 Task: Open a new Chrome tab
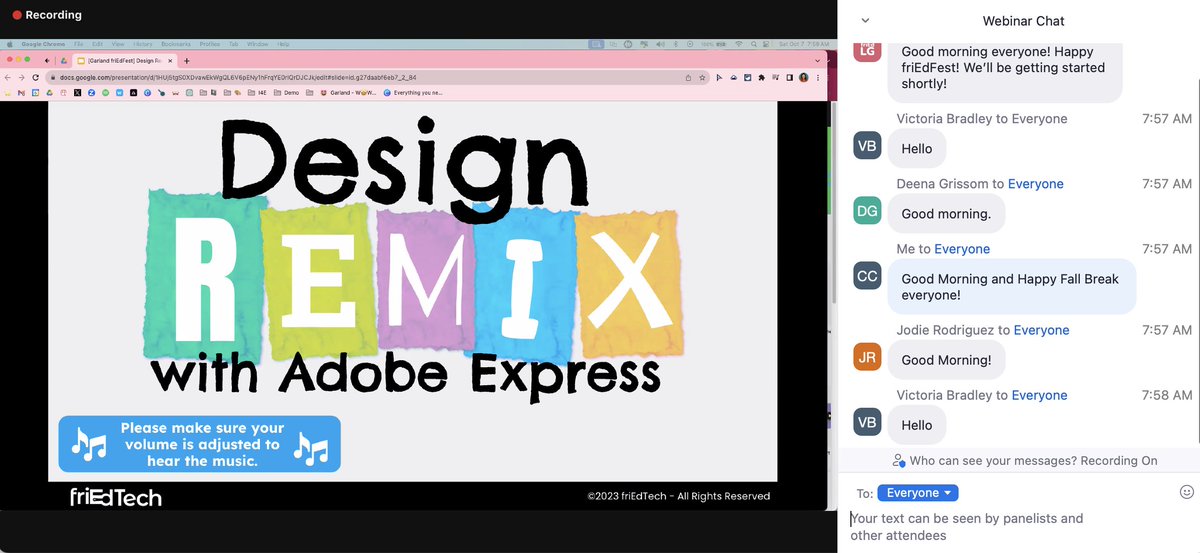pos(187,61)
